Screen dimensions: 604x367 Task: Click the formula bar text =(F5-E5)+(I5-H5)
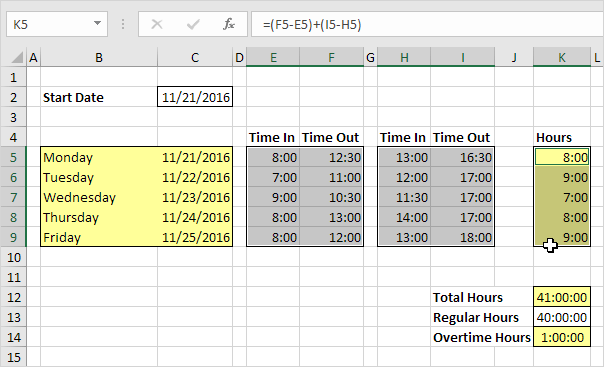[312, 25]
